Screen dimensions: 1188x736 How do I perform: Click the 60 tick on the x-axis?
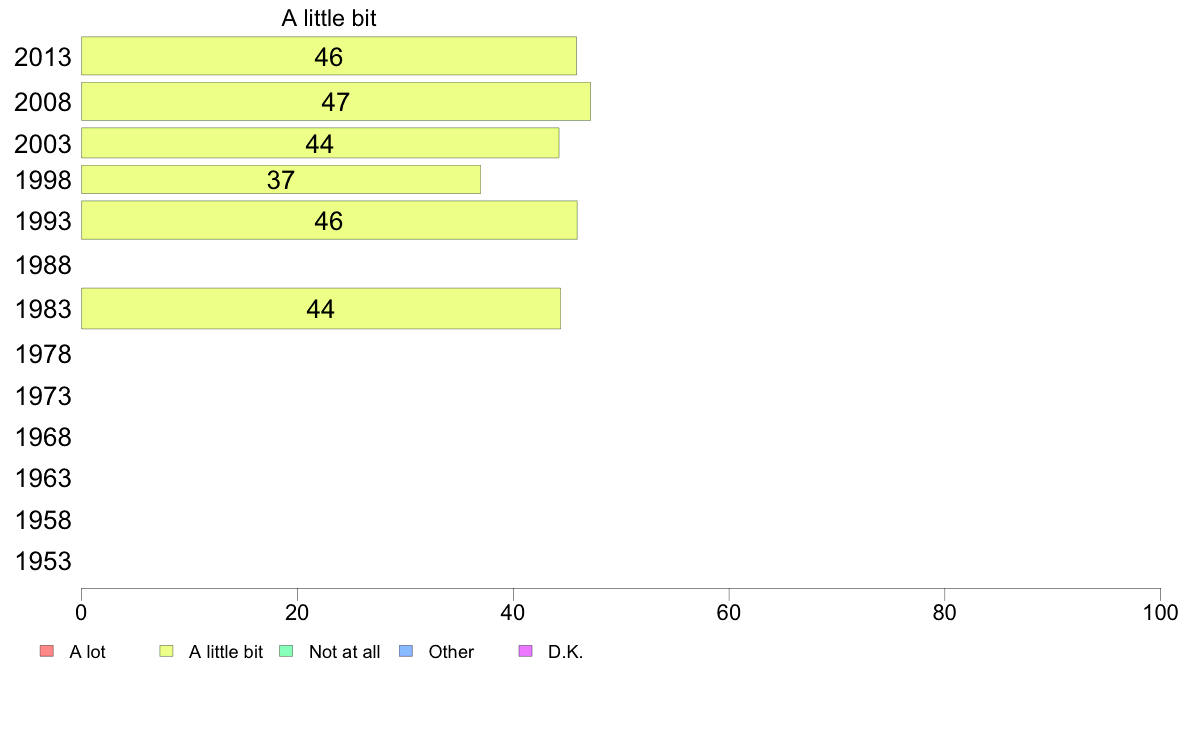pos(729,612)
